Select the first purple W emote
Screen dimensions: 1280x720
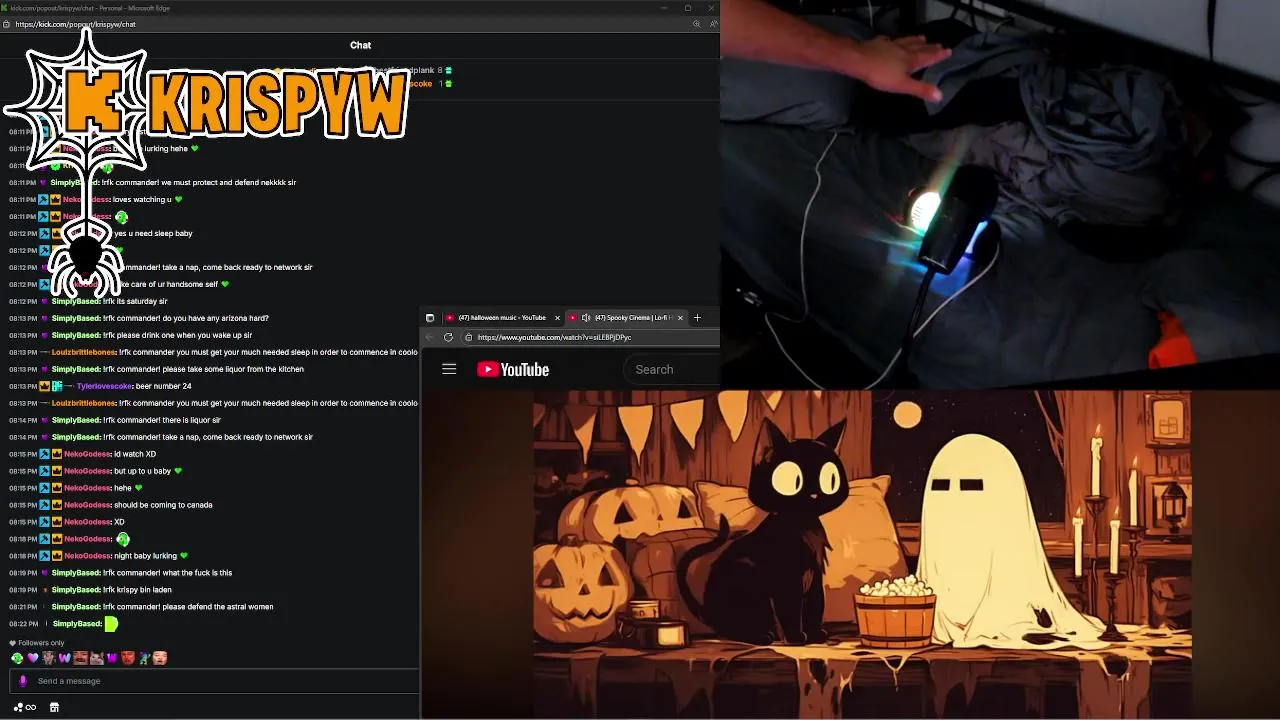[x=65, y=658]
